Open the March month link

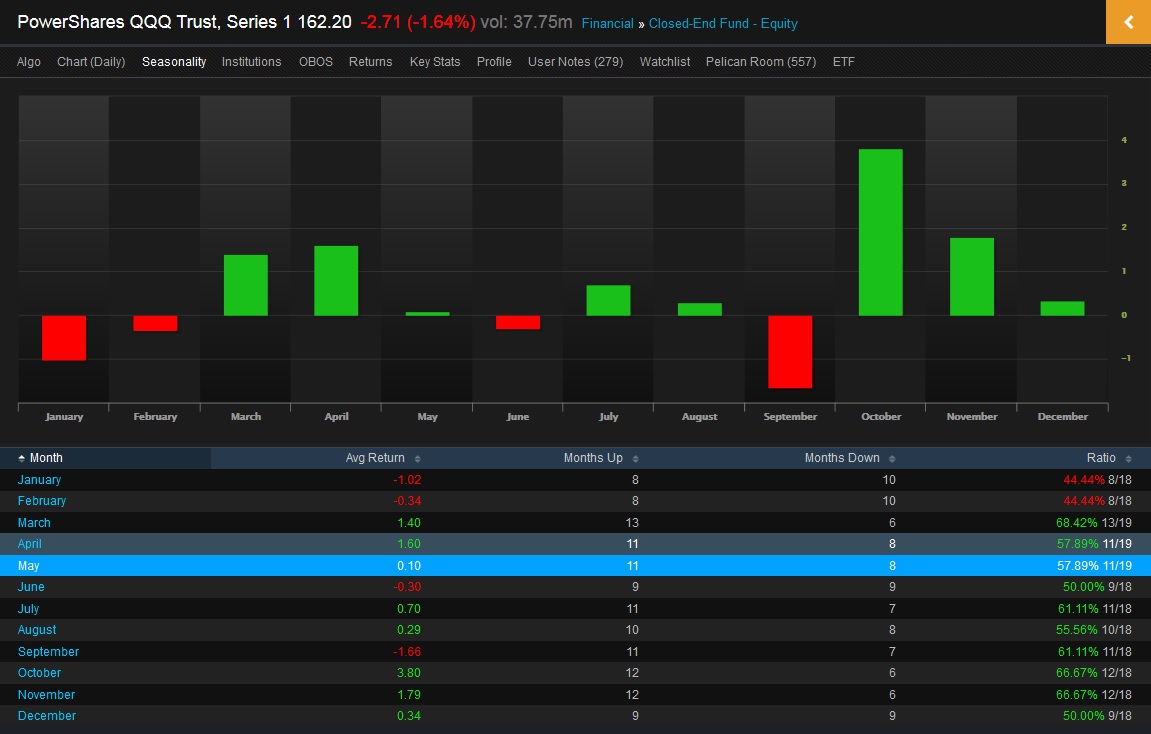(34, 523)
